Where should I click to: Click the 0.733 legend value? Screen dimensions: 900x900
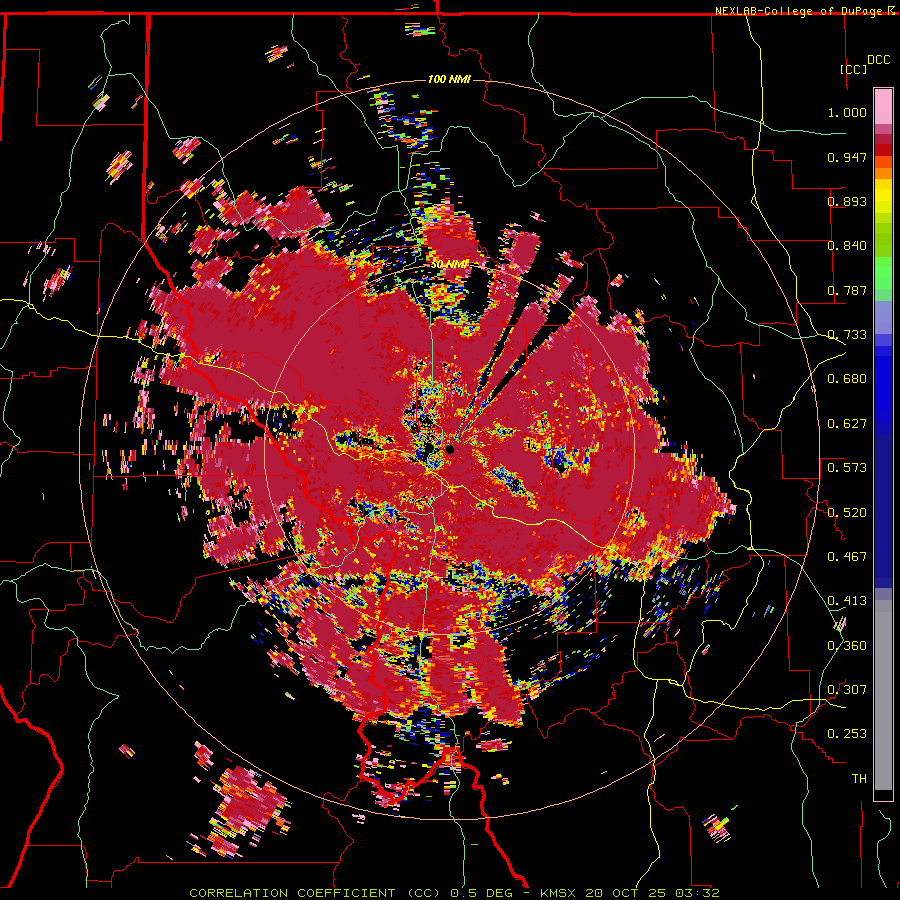[847, 335]
